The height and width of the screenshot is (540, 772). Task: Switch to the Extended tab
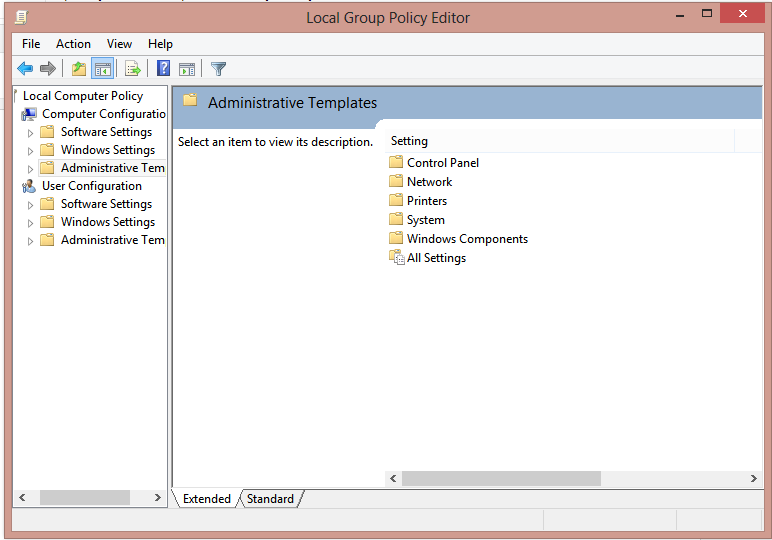pyautogui.click(x=207, y=499)
